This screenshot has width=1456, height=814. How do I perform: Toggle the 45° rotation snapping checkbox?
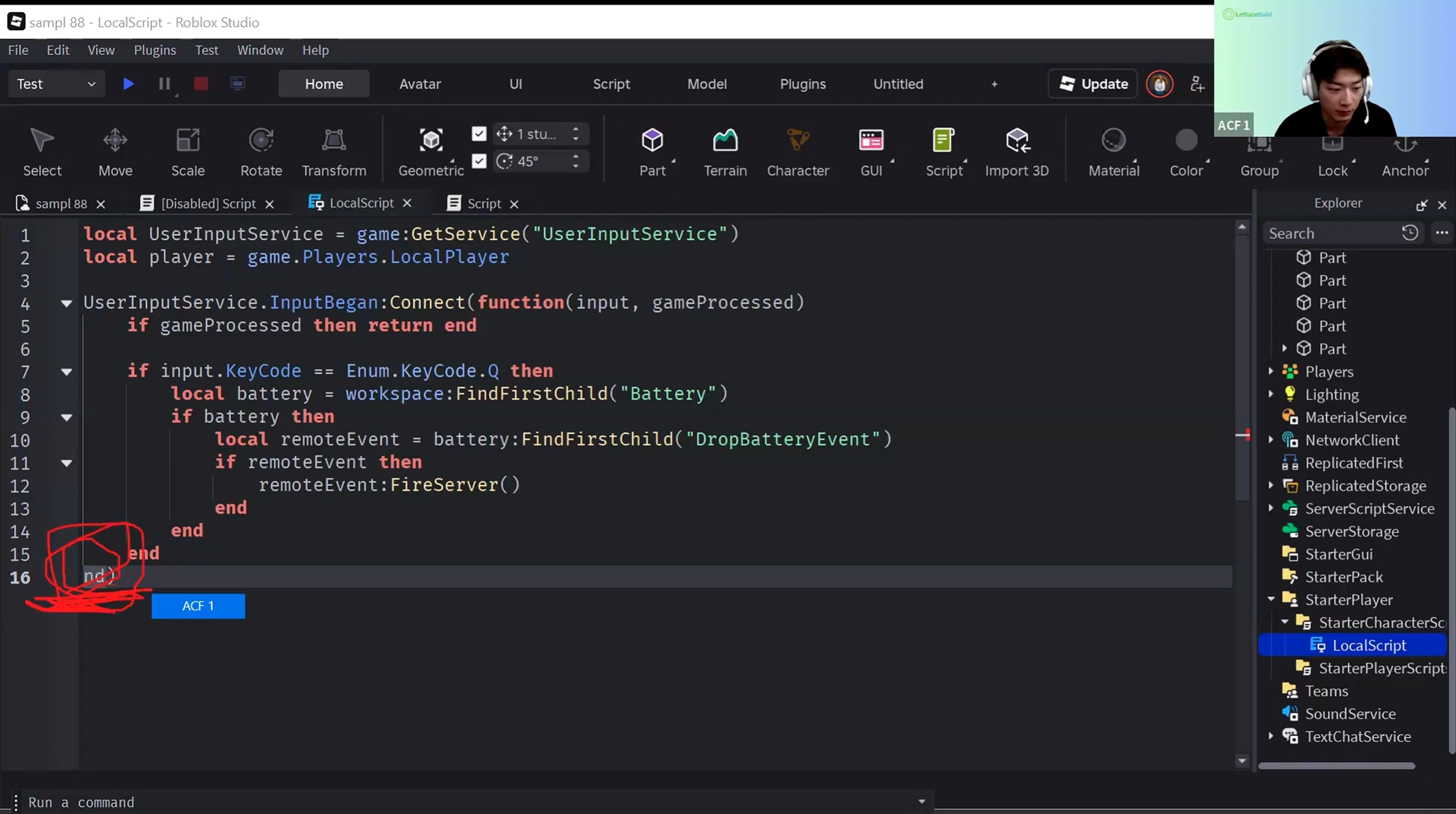click(x=479, y=161)
